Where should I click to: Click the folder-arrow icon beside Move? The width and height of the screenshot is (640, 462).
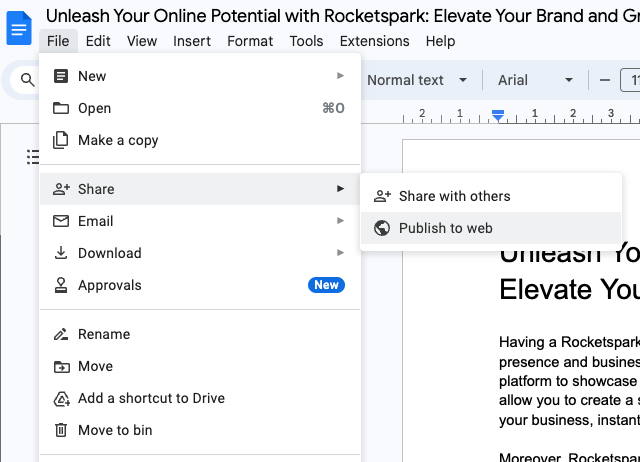tap(61, 366)
